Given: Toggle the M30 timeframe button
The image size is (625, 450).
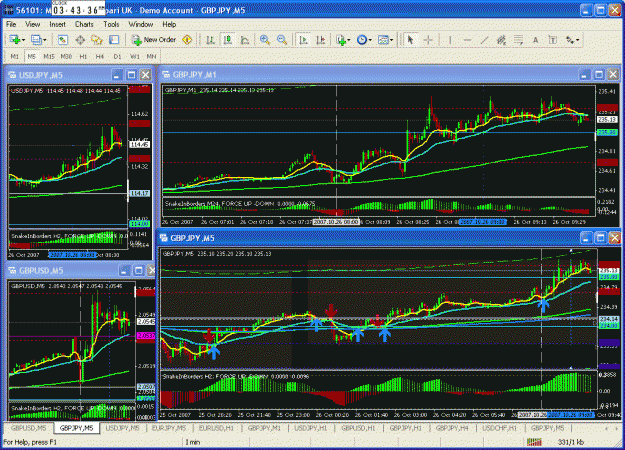Looking at the screenshot, I should click(x=66, y=56).
